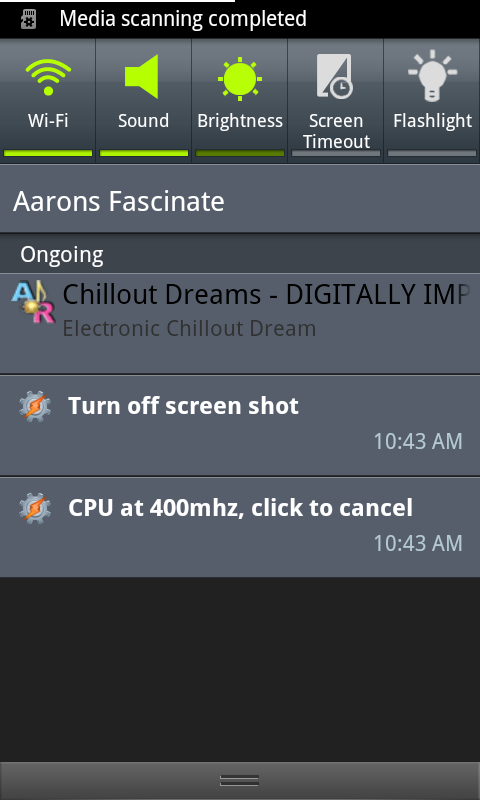This screenshot has width=480, height=800.
Task: Tap the green Wi-Fi signal icon
Action: [48, 77]
